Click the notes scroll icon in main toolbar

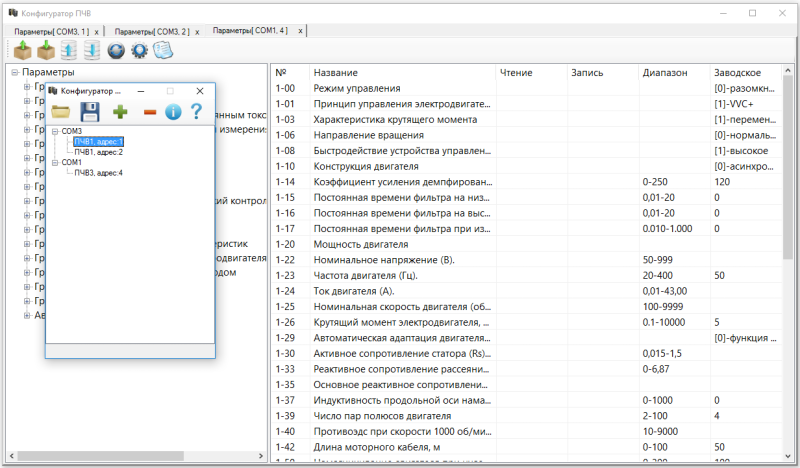click(x=163, y=50)
